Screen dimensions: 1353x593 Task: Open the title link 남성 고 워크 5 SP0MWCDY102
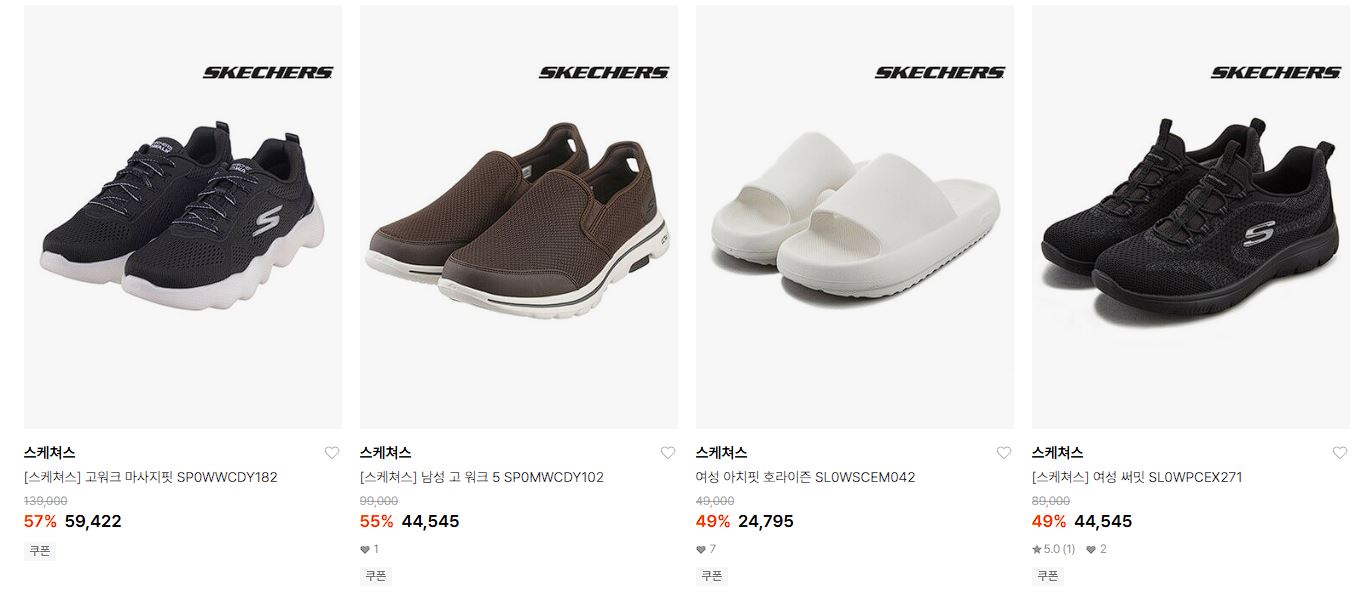pos(482,477)
